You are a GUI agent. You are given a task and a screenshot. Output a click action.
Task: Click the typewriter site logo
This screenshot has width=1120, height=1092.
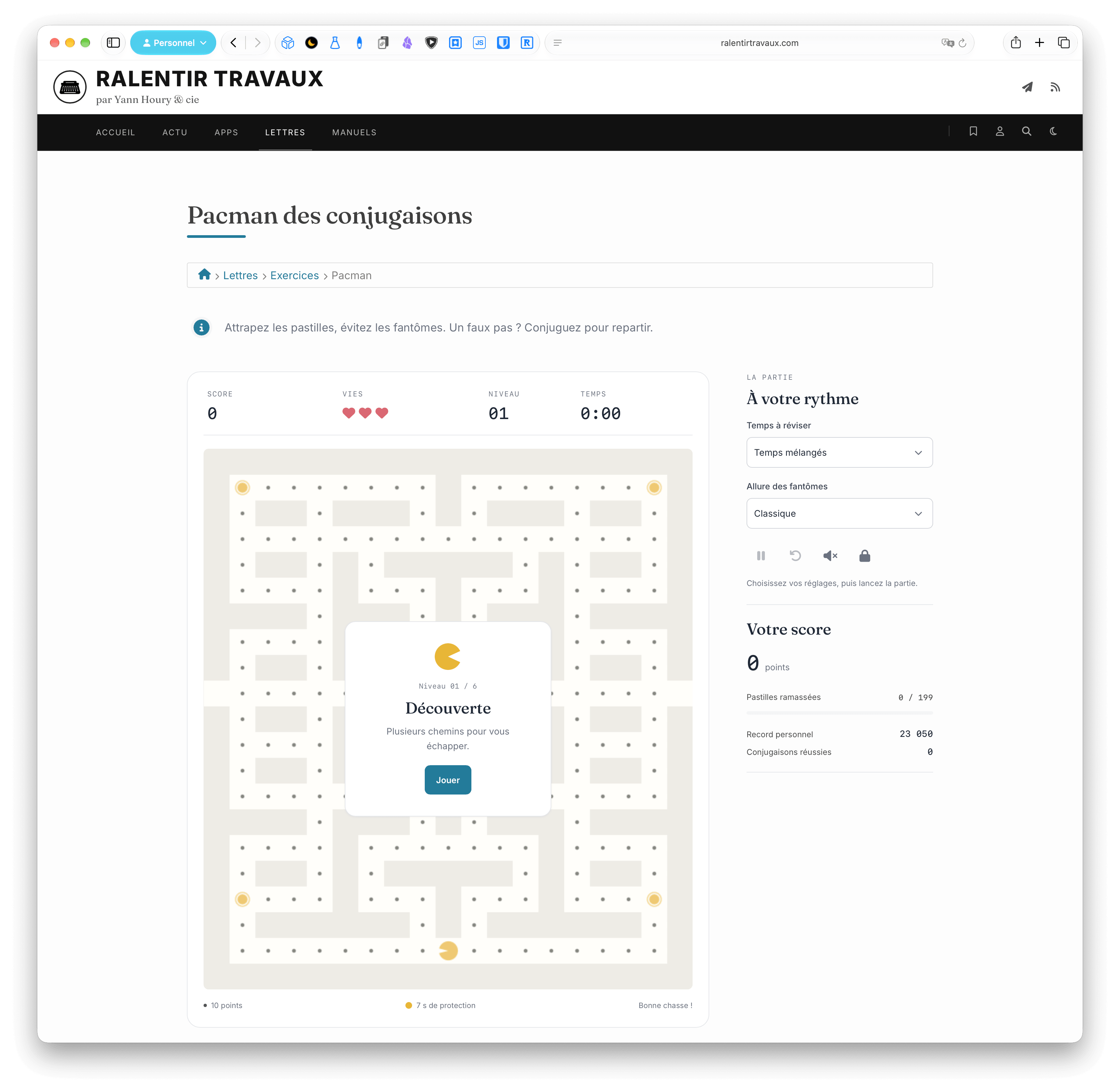(70, 87)
